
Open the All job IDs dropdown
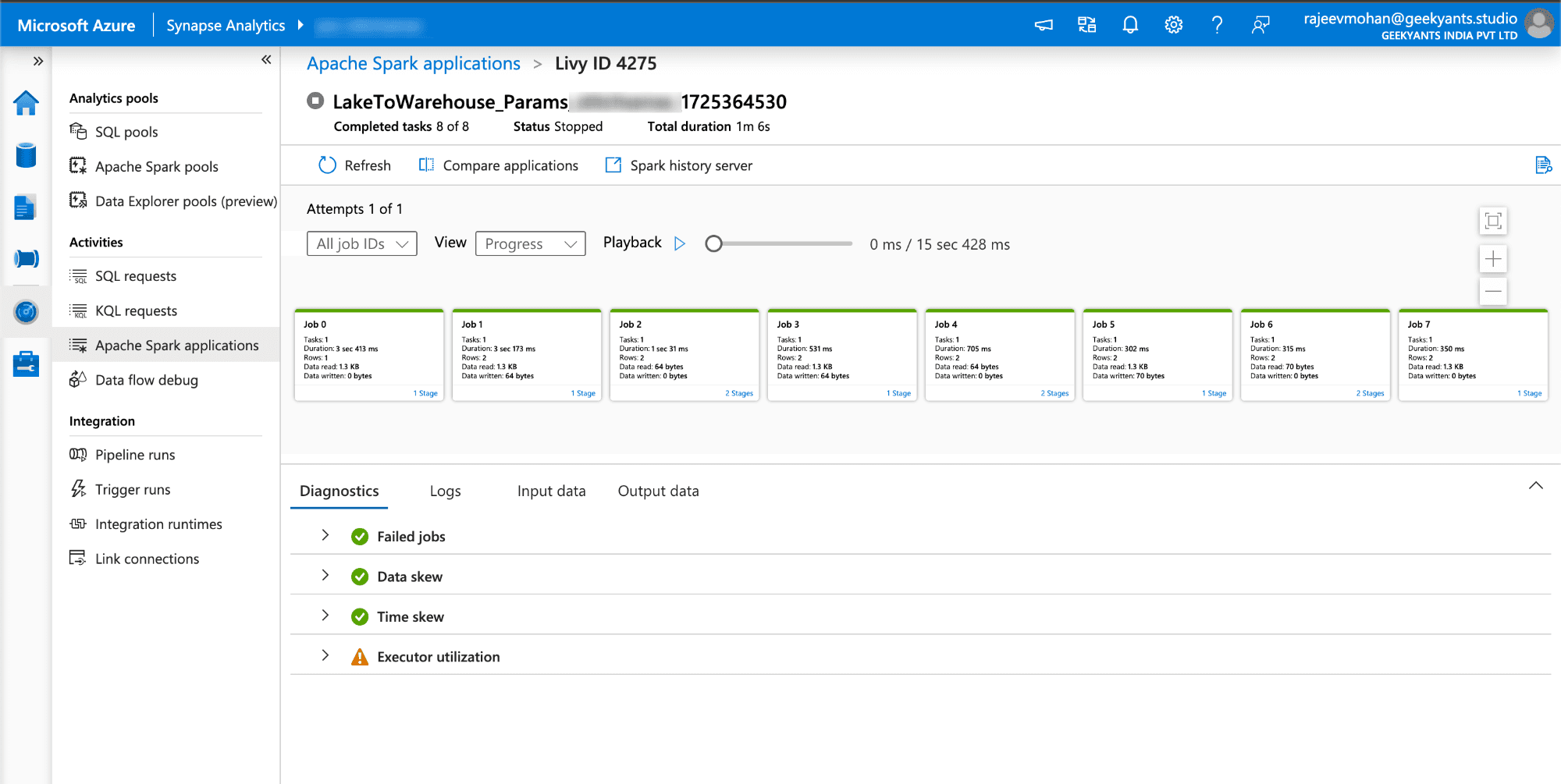tap(362, 243)
